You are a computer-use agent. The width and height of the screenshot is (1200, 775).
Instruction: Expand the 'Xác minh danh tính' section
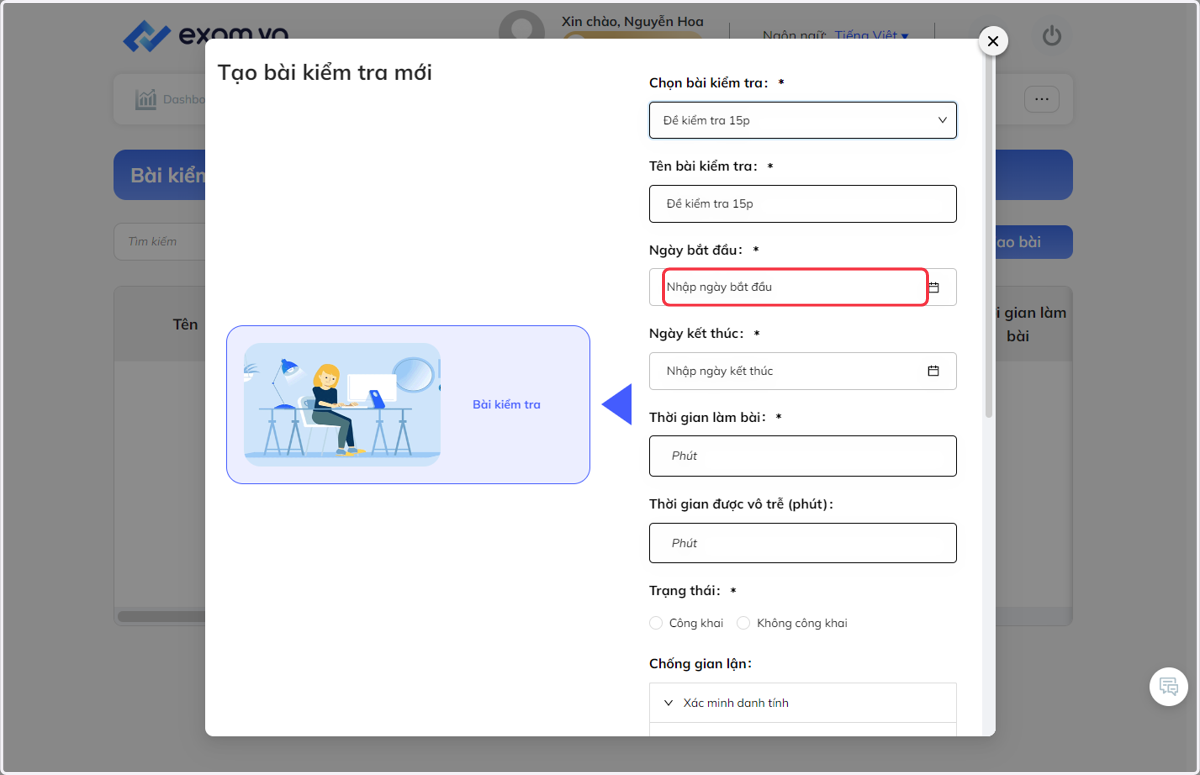(803, 703)
